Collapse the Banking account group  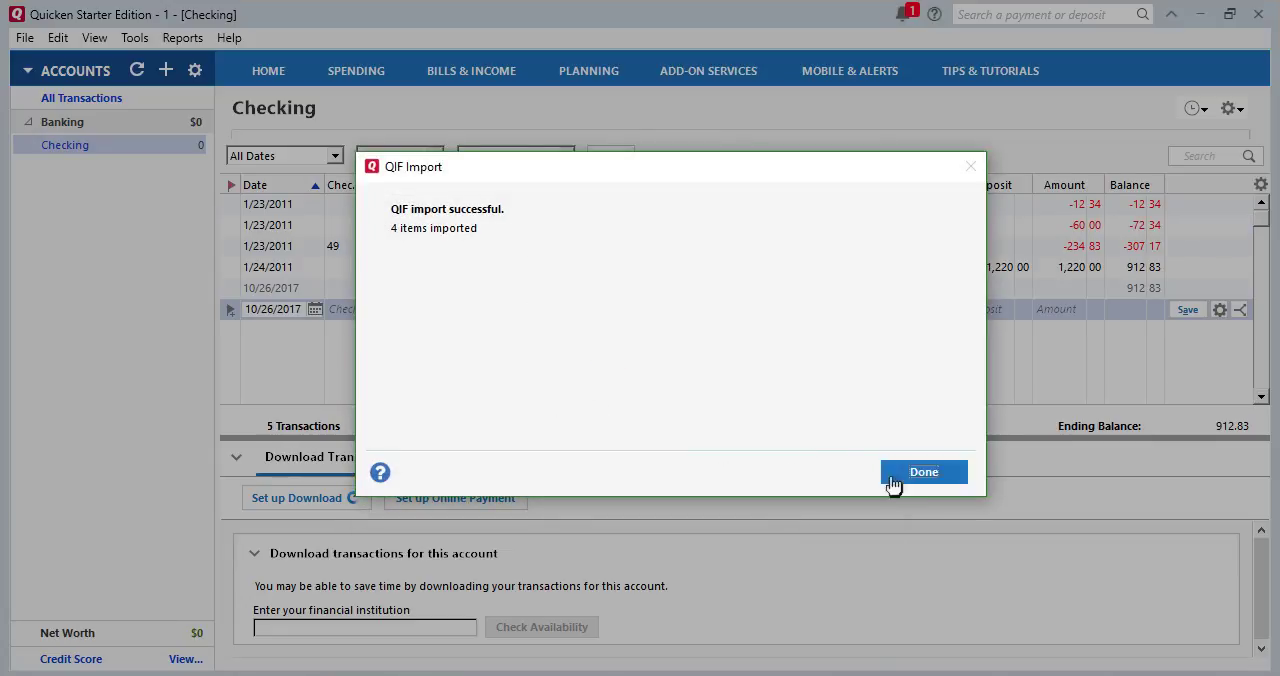pyautogui.click(x=28, y=122)
